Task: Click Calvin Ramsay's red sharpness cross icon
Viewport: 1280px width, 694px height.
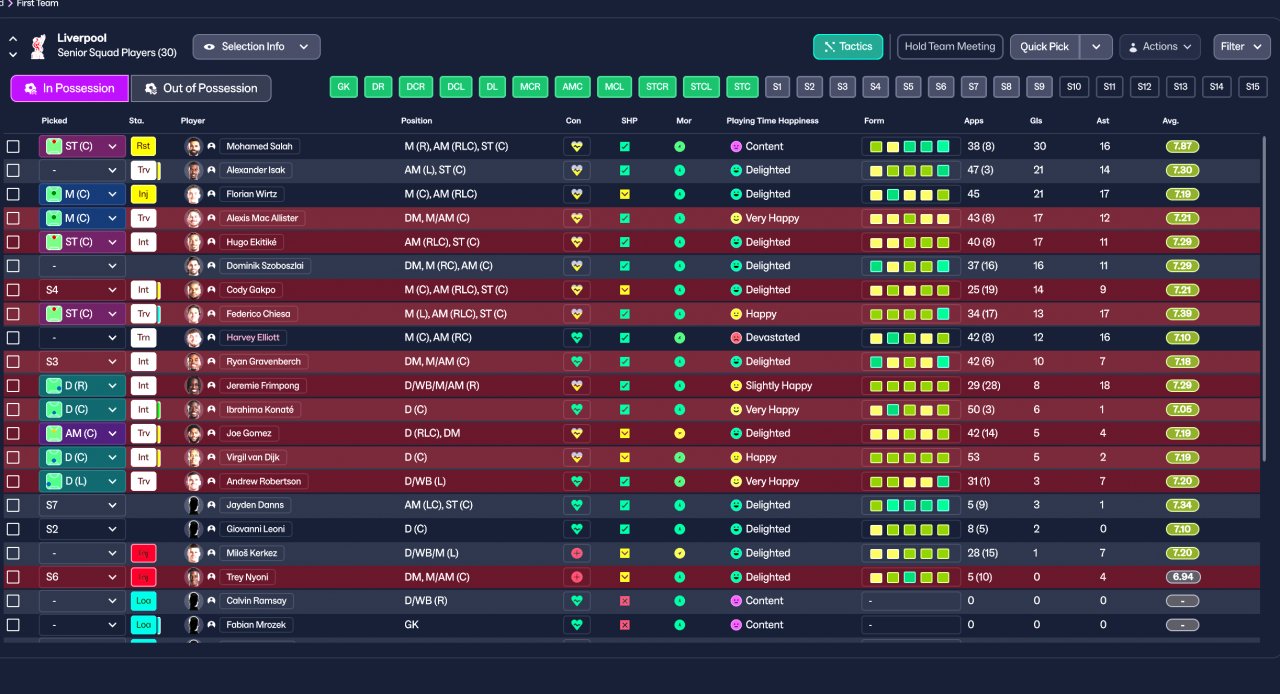Action: (625, 601)
